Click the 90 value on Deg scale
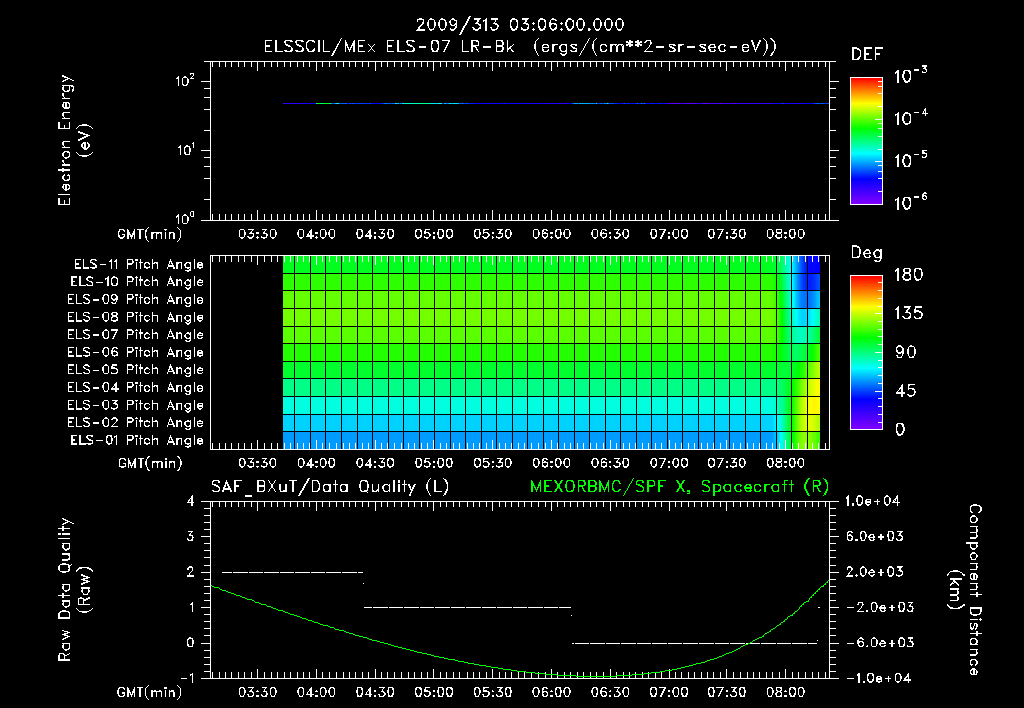This screenshot has height=708, width=1024. tap(905, 353)
